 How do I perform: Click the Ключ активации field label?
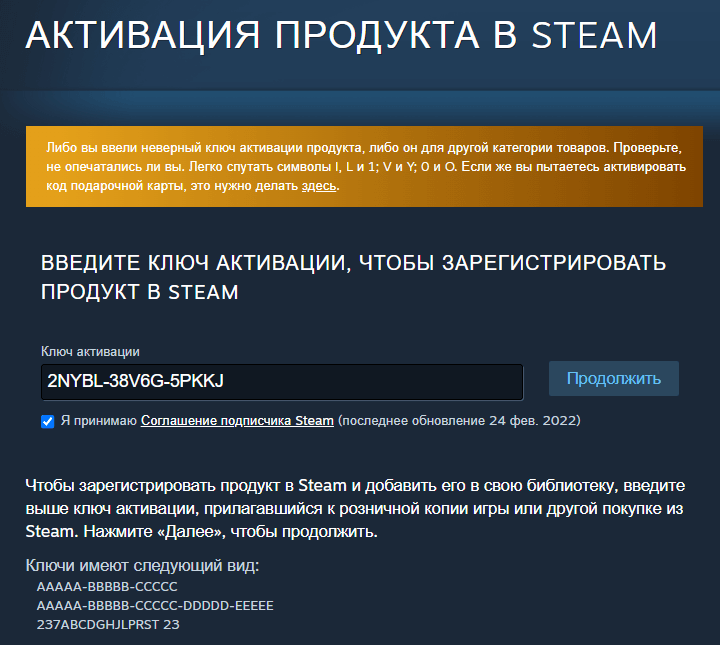pyautogui.click(x=90, y=352)
